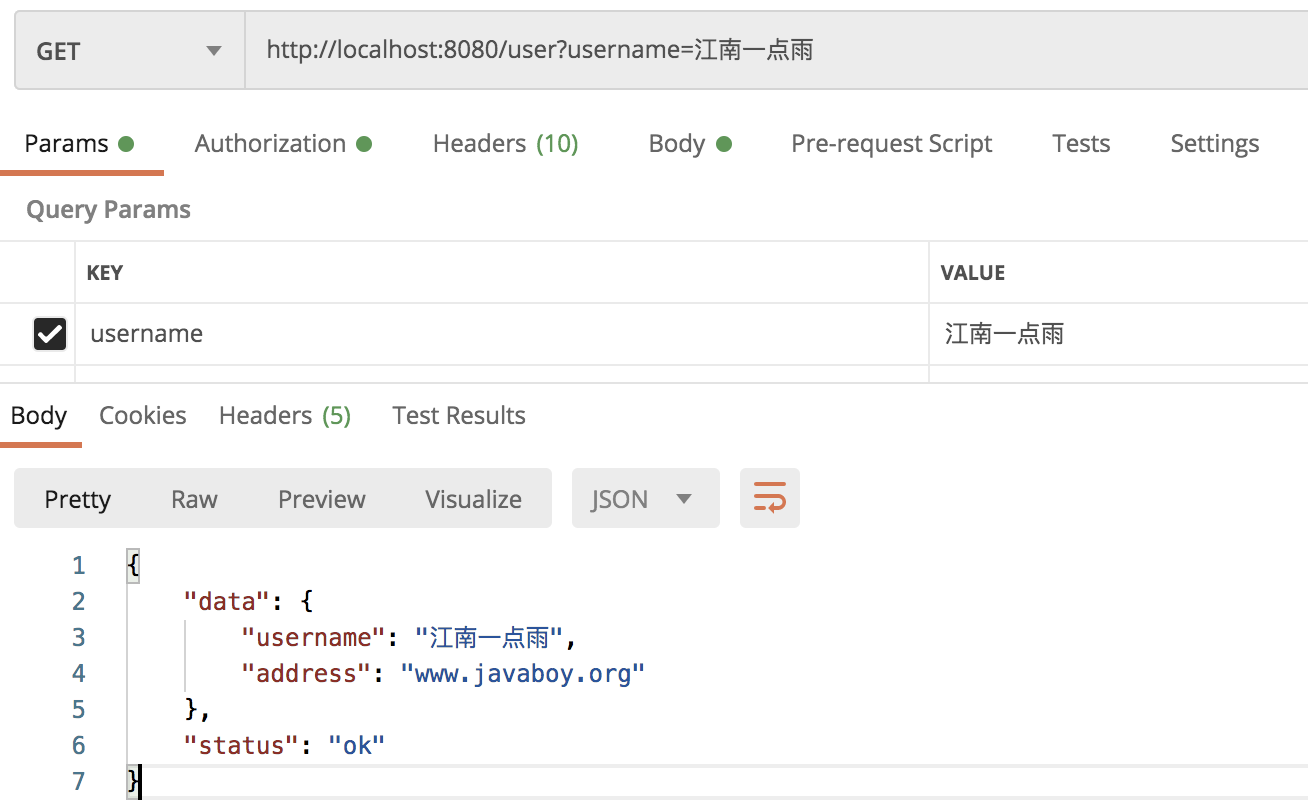Switch response view to Raw
The image size is (1308, 806).
coord(194,499)
